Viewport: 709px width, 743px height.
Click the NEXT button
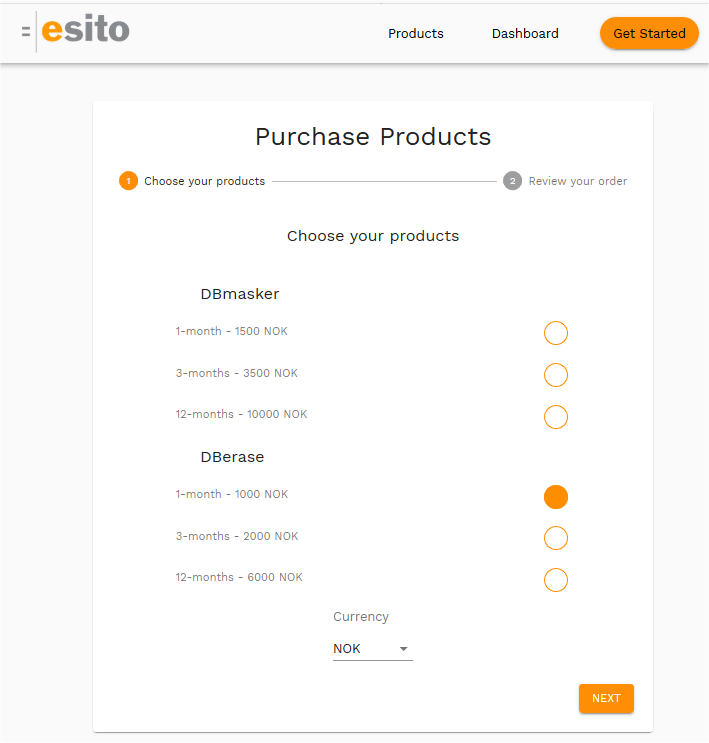[606, 698]
